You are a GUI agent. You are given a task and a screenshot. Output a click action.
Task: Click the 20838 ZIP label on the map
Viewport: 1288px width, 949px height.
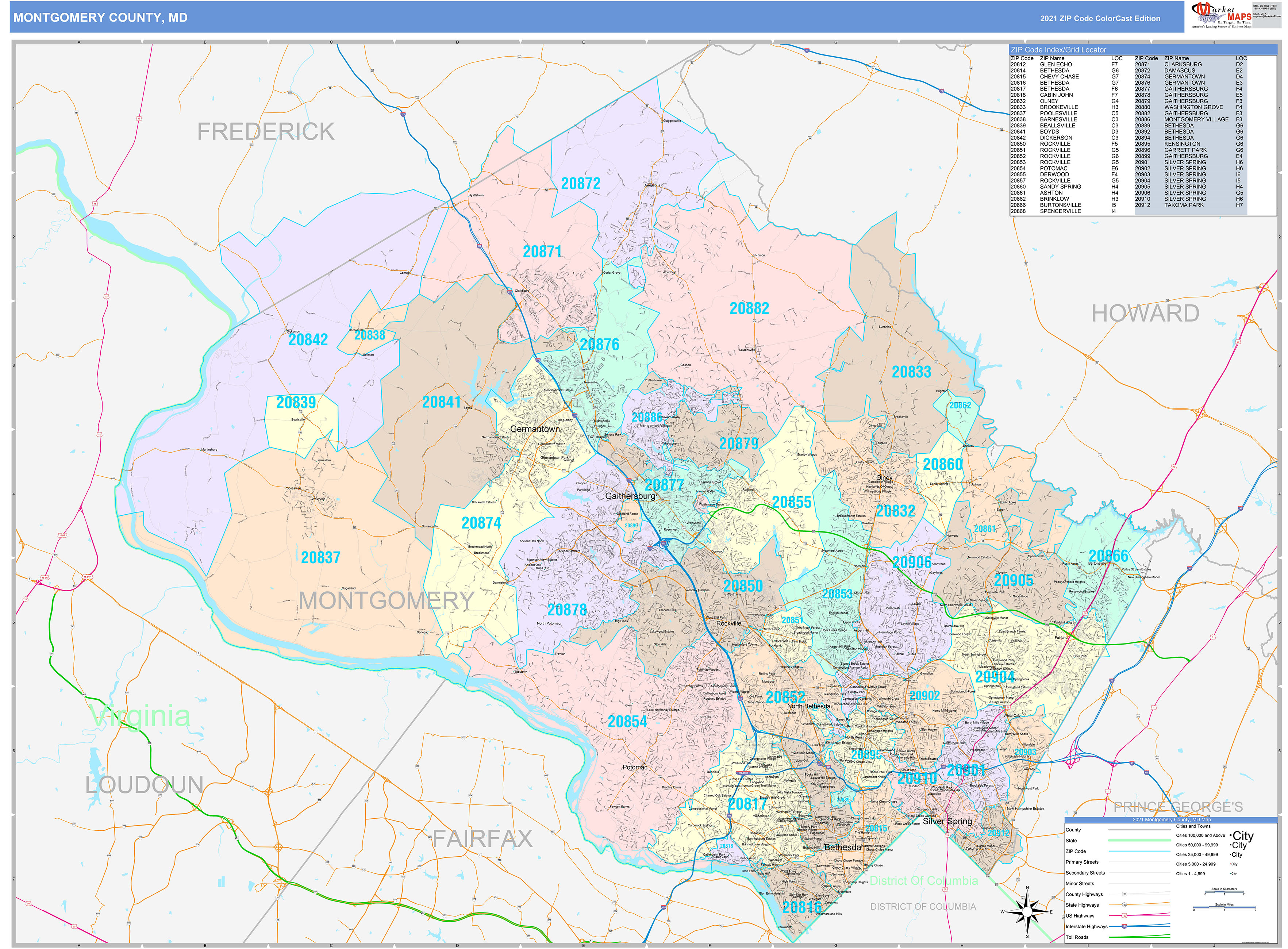point(369,335)
